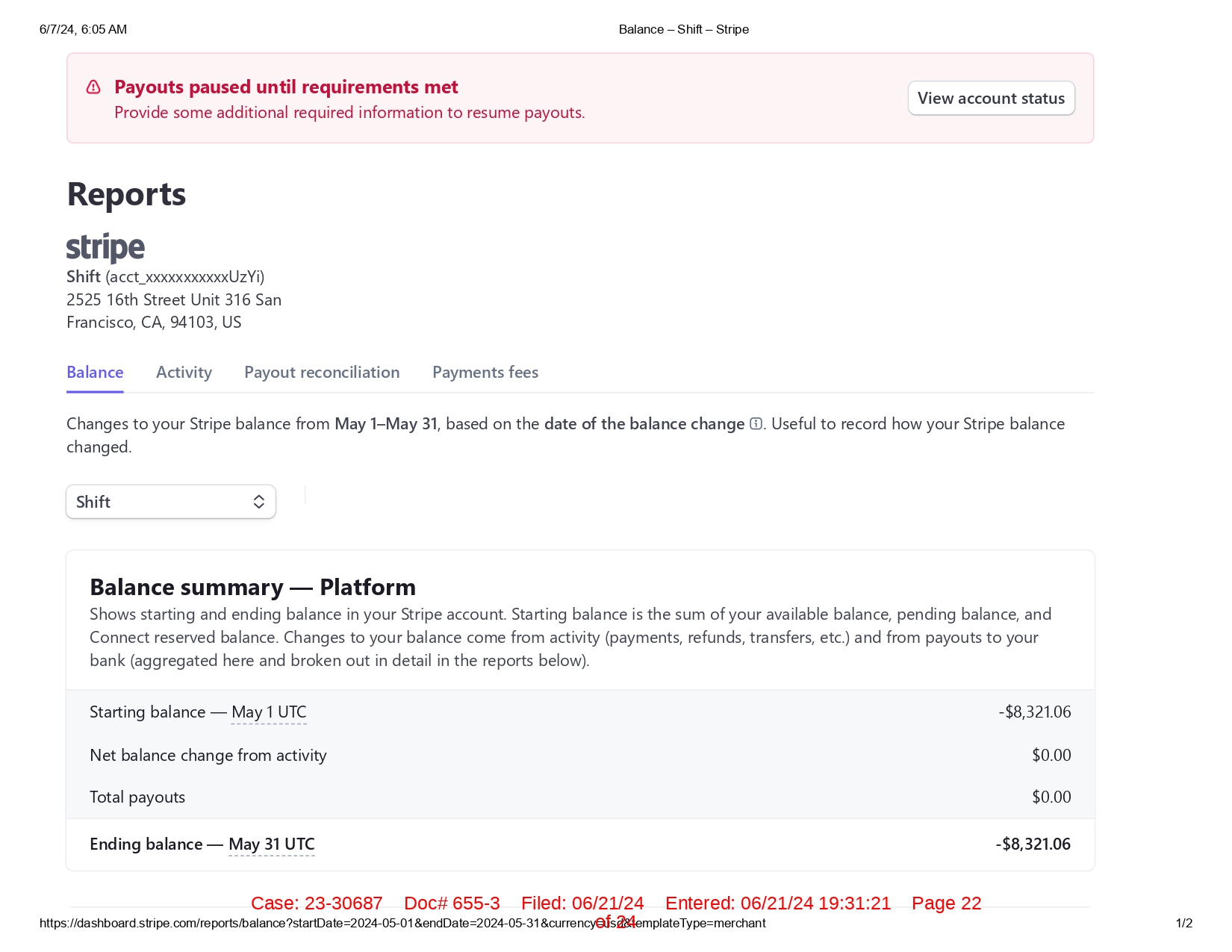Viewport: 1232px width, 952px height.
Task: Click the Shift dropdown chevron arrows
Action: pos(258,502)
